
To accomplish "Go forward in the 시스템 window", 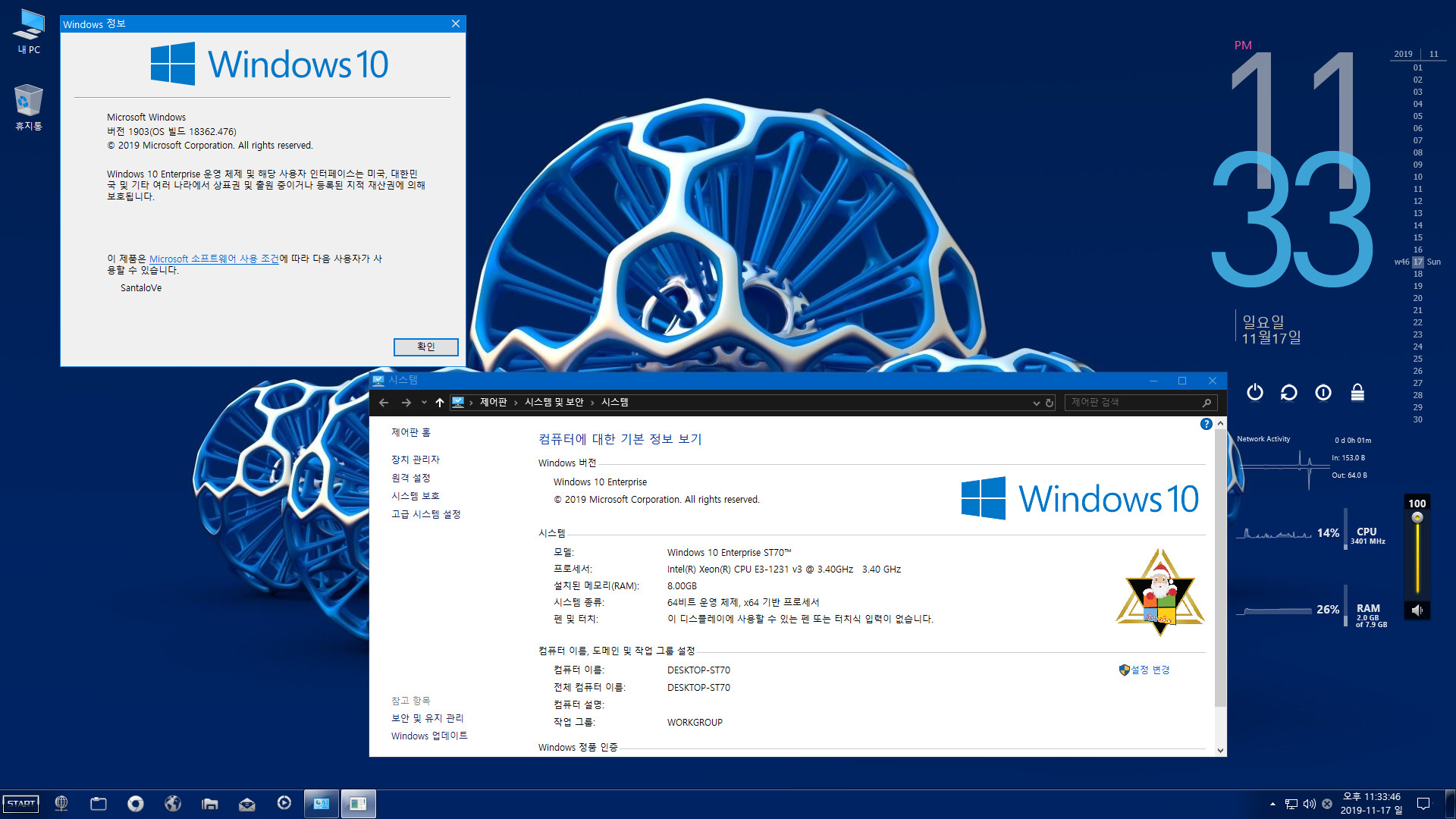I will [406, 403].
